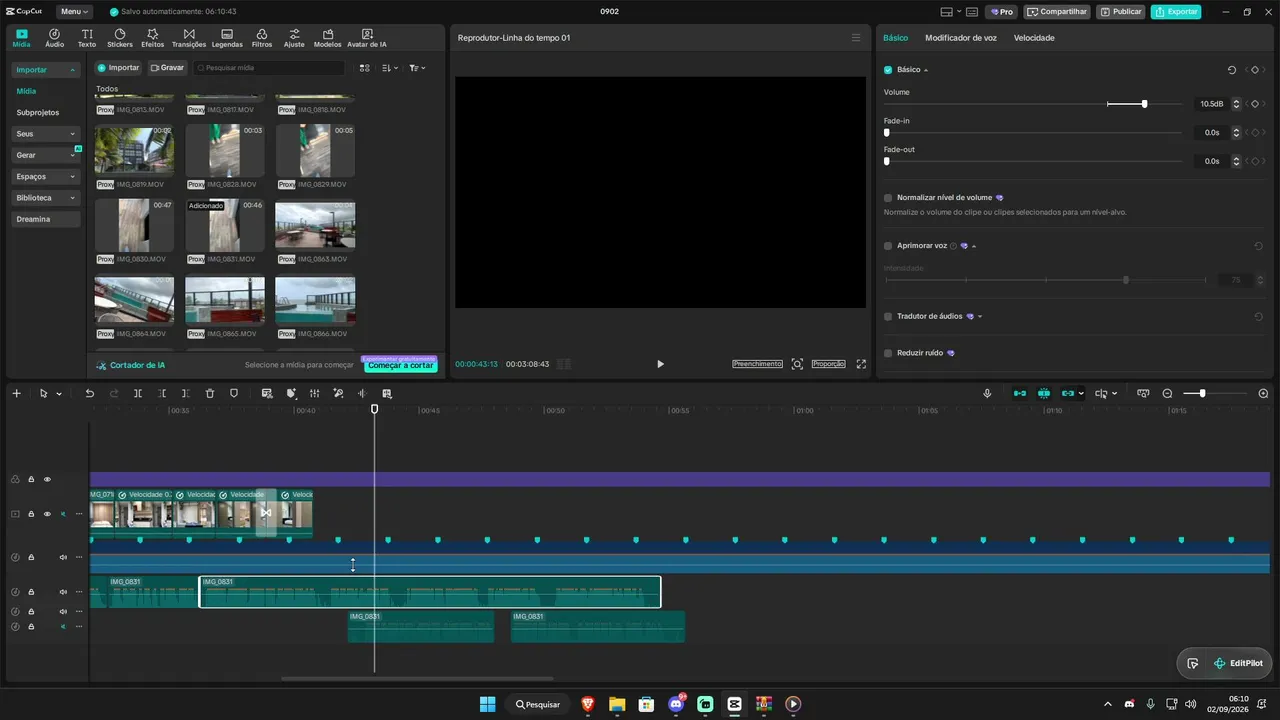Open the Stickers panel

(x=120, y=38)
